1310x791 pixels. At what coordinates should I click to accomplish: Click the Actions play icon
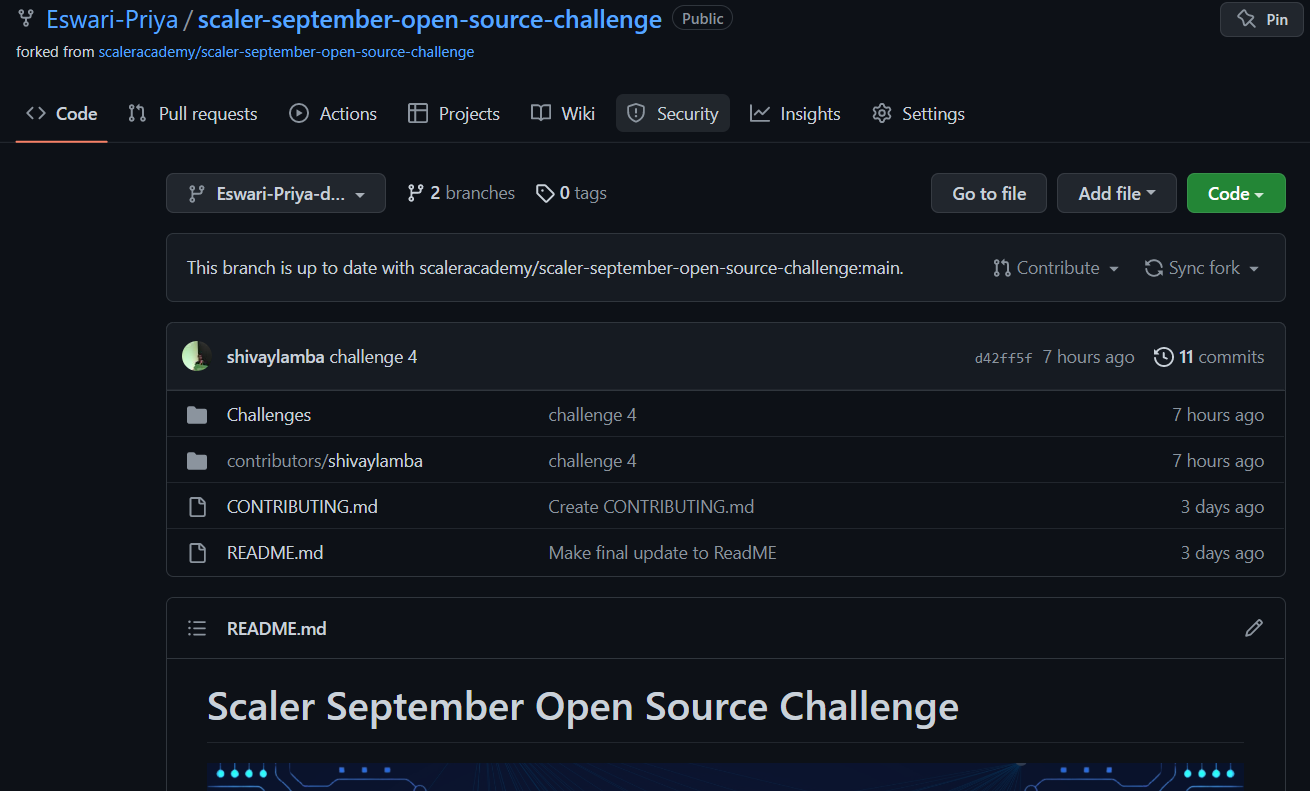point(297,113)
